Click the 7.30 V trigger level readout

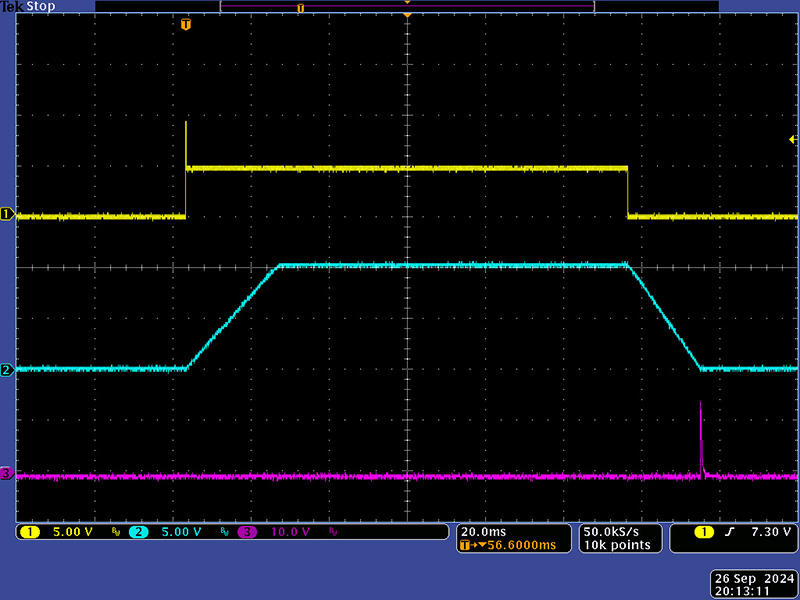[771, 532]
